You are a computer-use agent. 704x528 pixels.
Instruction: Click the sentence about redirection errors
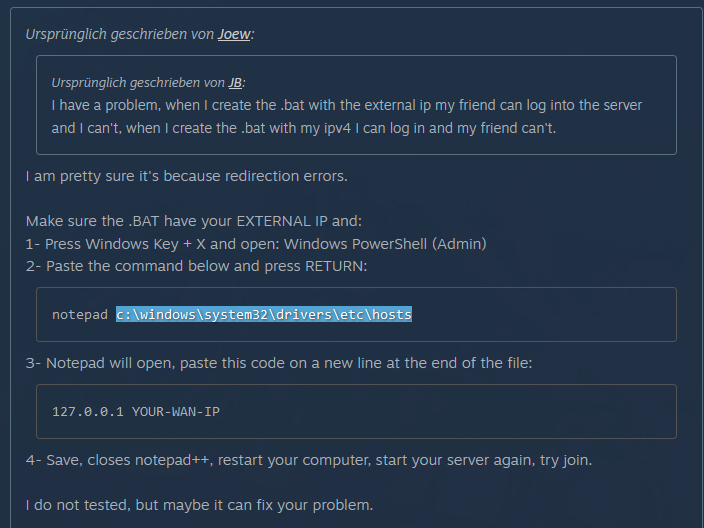click(186, 176)
